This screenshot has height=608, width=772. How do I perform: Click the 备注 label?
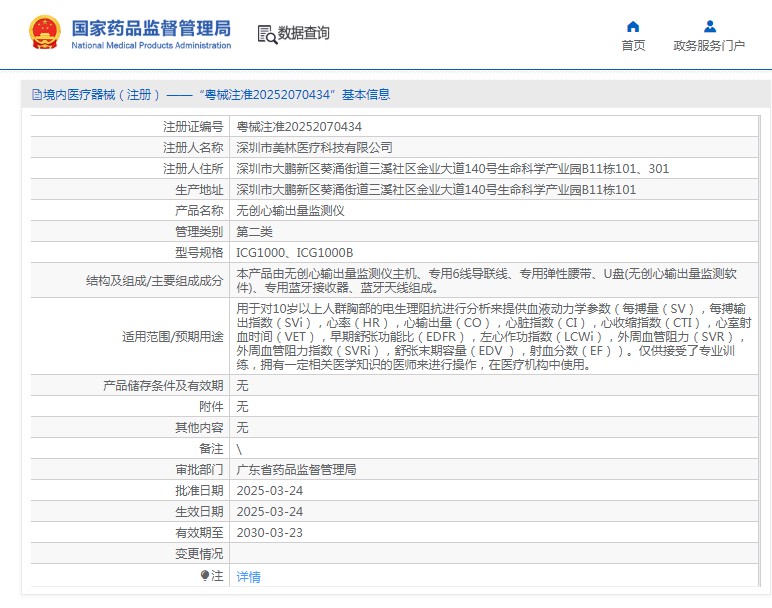tap(211, 448)
